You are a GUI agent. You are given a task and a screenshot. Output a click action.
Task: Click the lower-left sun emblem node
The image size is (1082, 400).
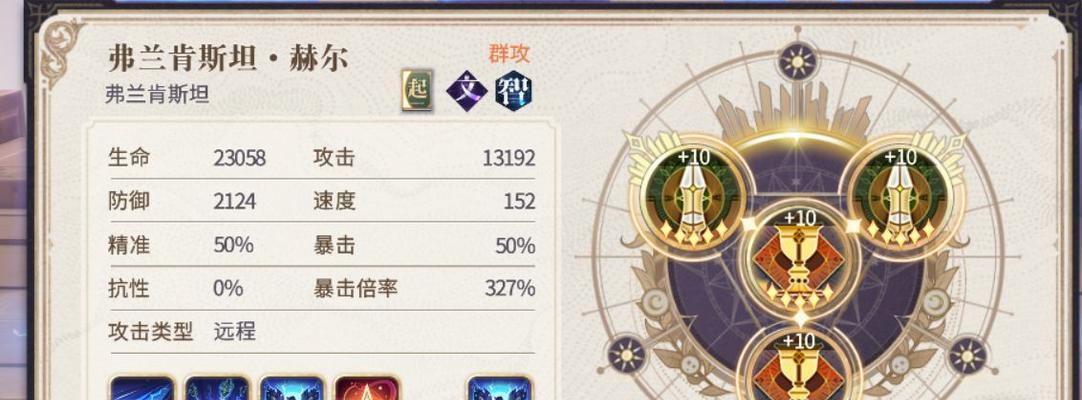point(627,354)
